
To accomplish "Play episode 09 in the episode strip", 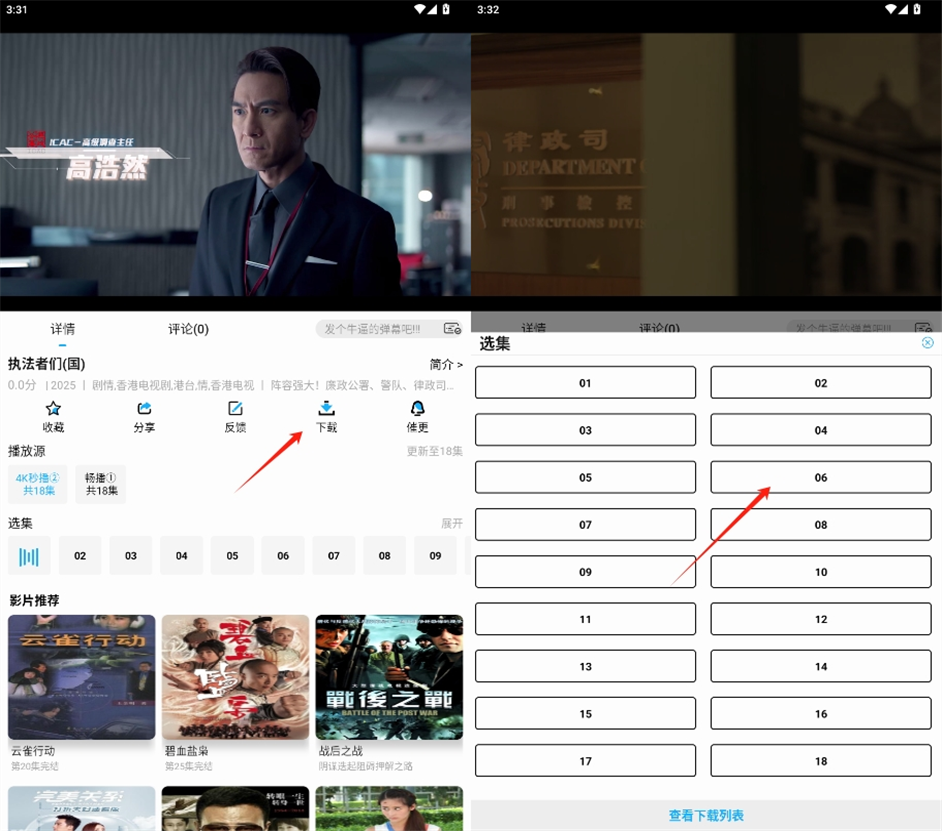I will click(x=436, y=556).
